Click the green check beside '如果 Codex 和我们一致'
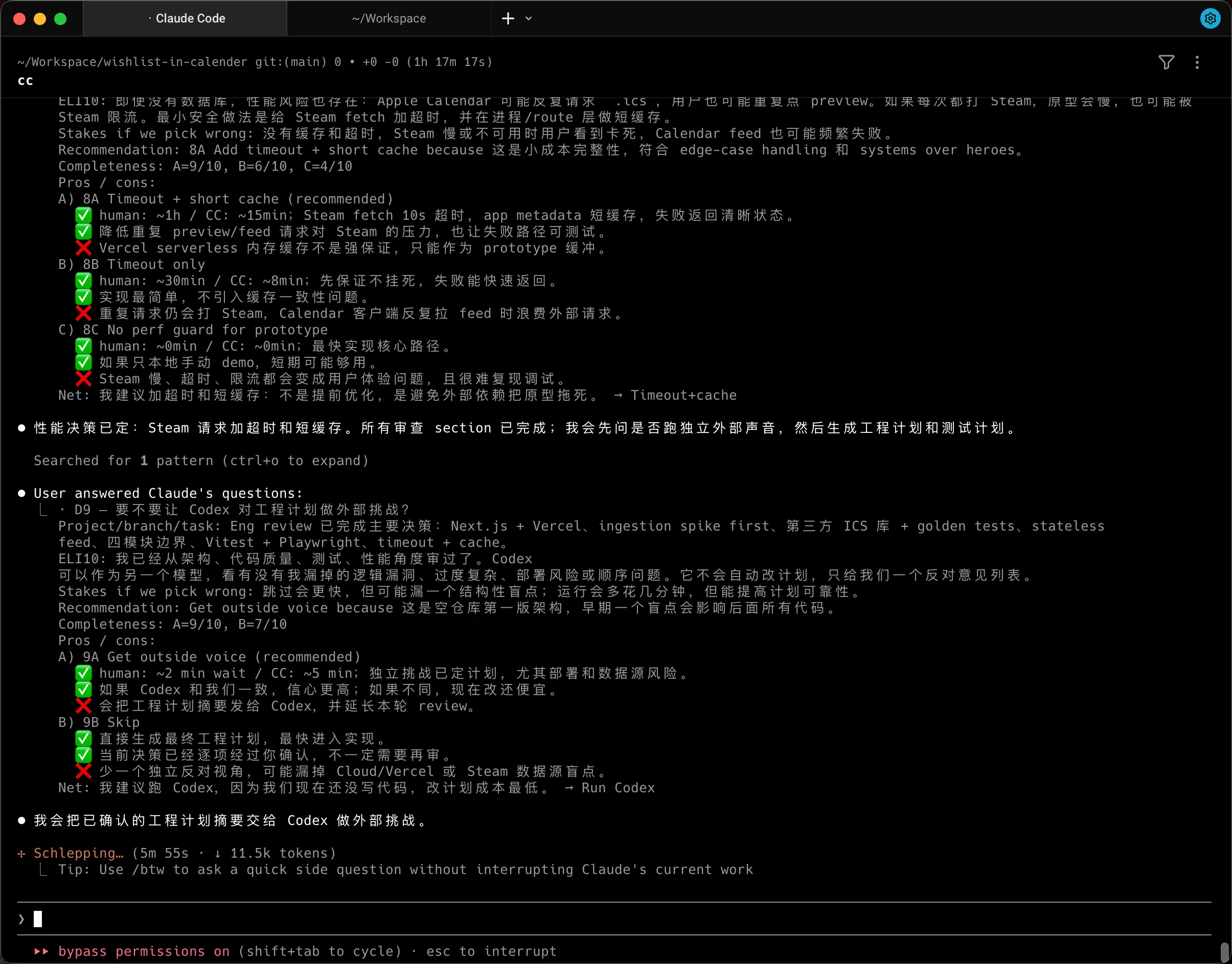The image size is (1232, 964). (x=83, y=690)
